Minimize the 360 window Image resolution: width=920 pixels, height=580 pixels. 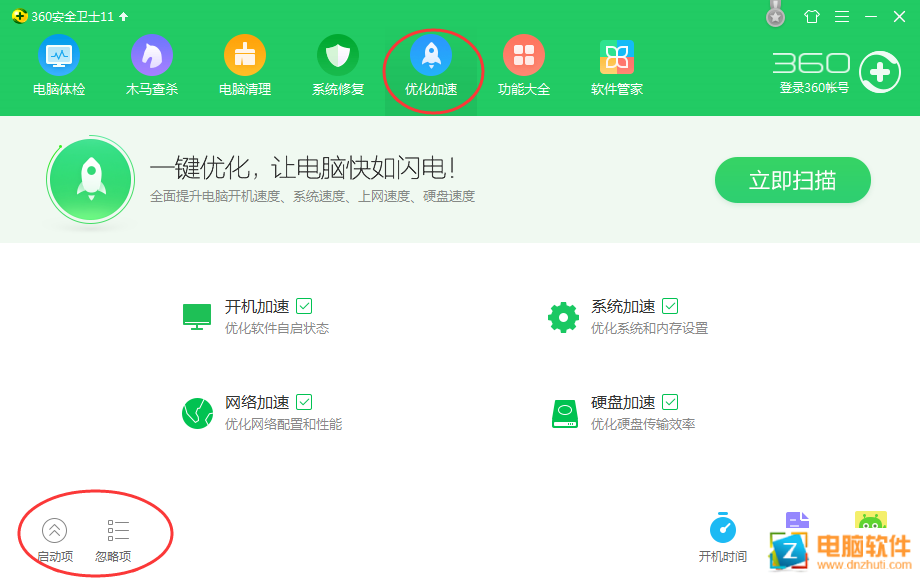click(x=871, y=16)
